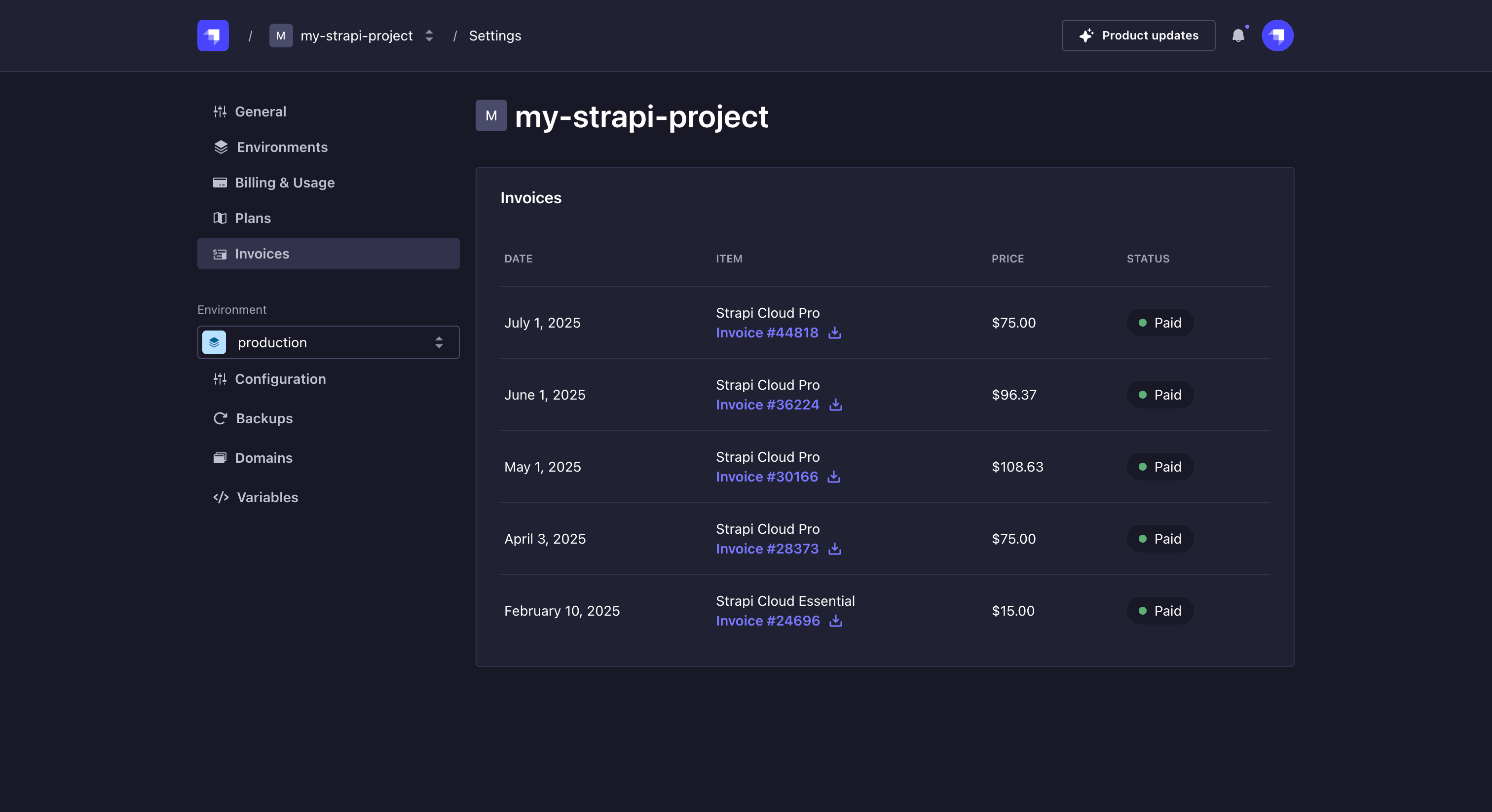Click the Strapi logo in breadcrumb
Screen dimensions: 1492x812
pos(213,36)
